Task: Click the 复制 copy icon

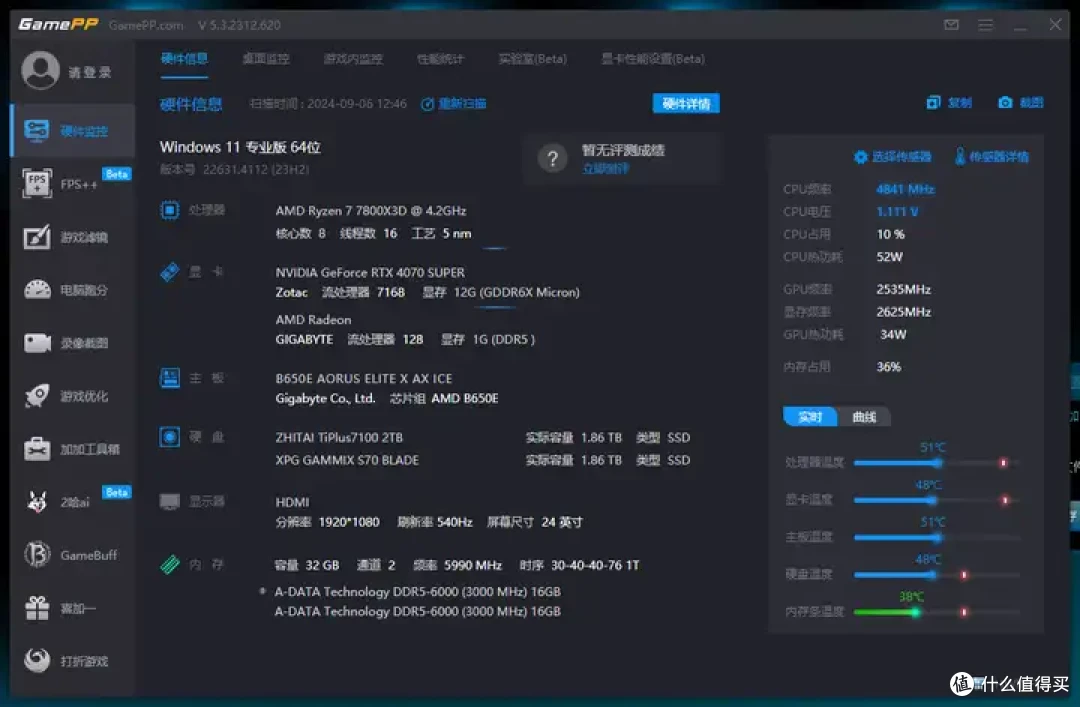Action: pos(933,103)
